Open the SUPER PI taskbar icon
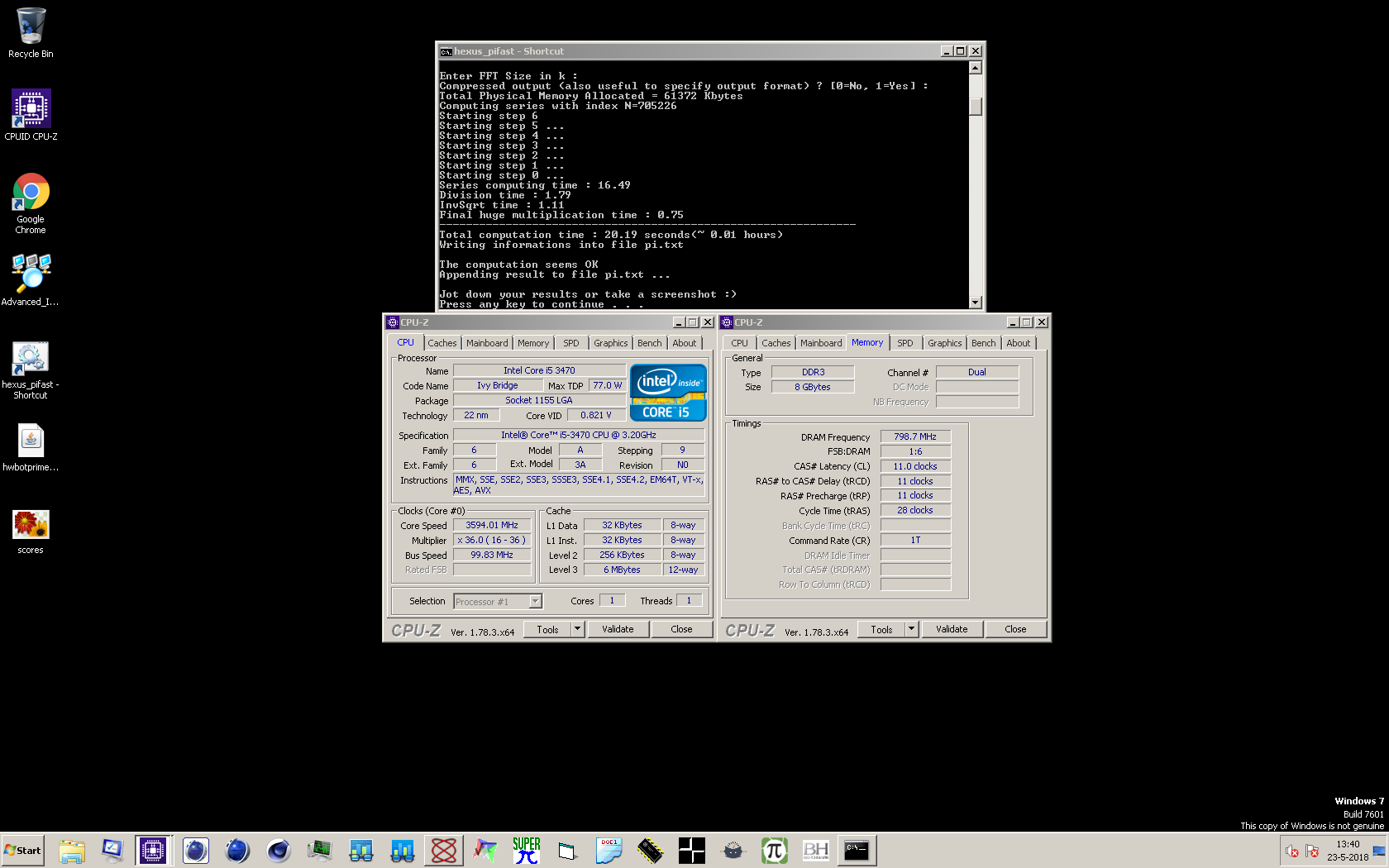The image size is (1389, 868). tap(527, 850)
